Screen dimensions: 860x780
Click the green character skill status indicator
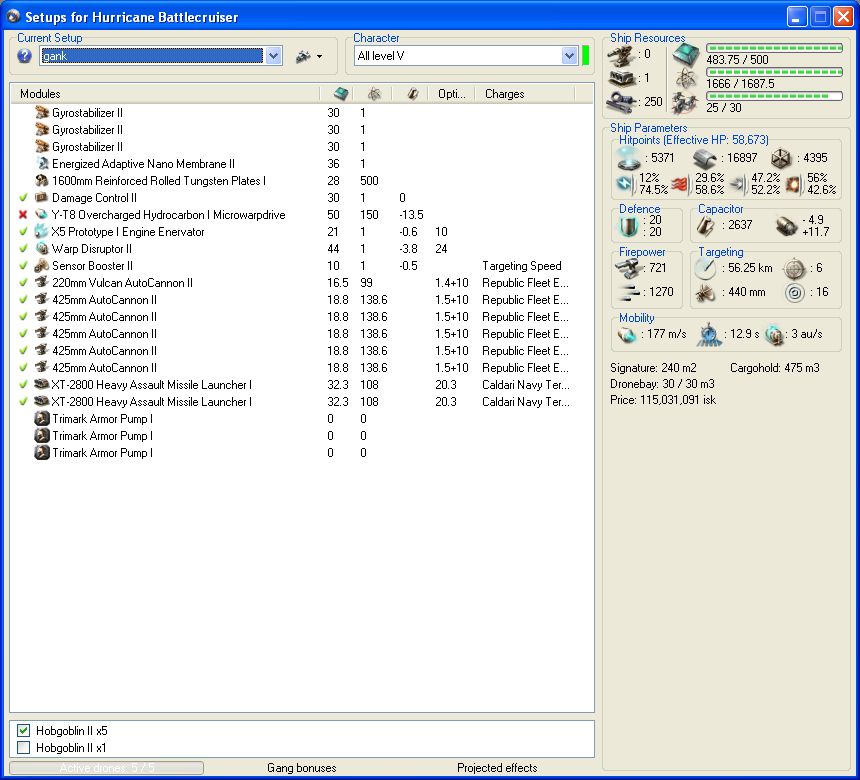(586, 55)
